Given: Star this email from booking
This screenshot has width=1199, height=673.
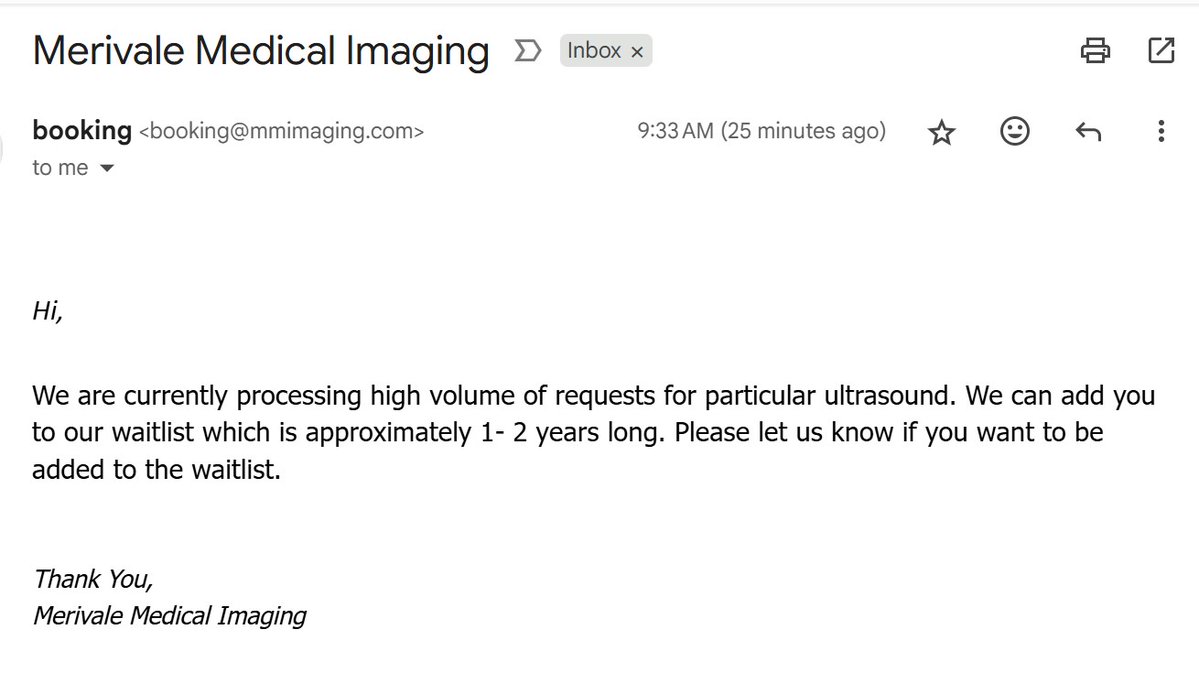Looking at the screenshot, I should coord(941,132).
